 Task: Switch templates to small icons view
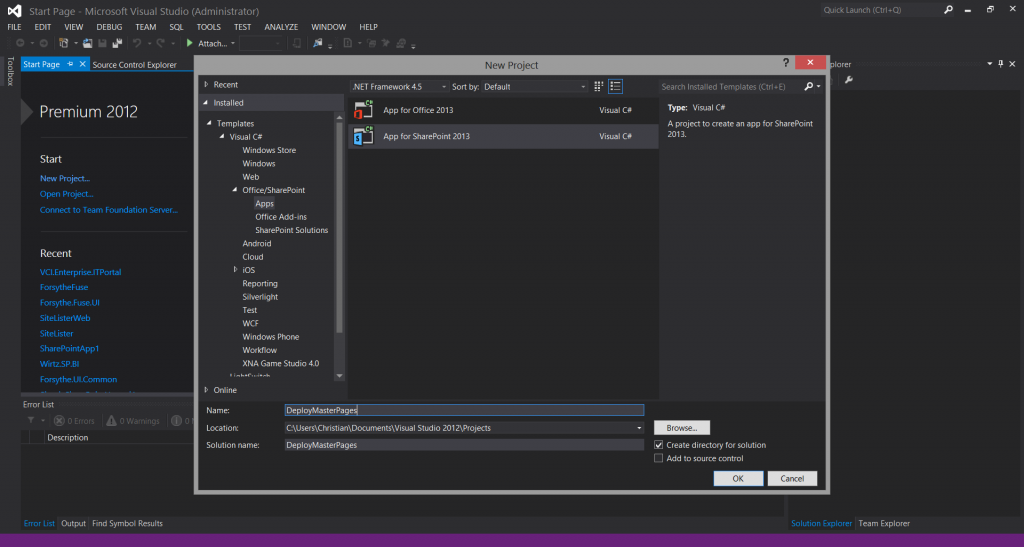coord(598,86)
